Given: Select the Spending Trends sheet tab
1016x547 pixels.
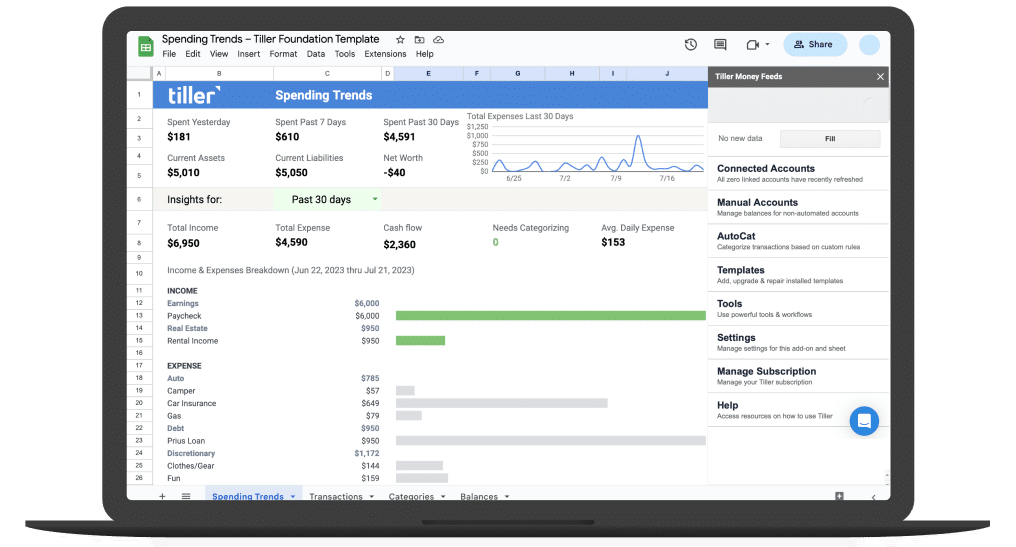Looking at the screenshot, I should pyautogui.click(x=248, y=496).
